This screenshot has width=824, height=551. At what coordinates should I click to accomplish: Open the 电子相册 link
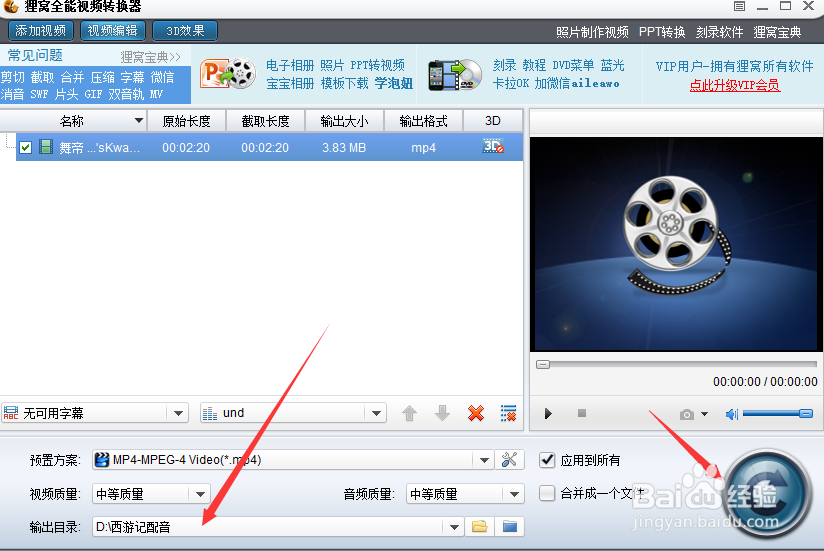pyautogui.click(x=290, y=65)
